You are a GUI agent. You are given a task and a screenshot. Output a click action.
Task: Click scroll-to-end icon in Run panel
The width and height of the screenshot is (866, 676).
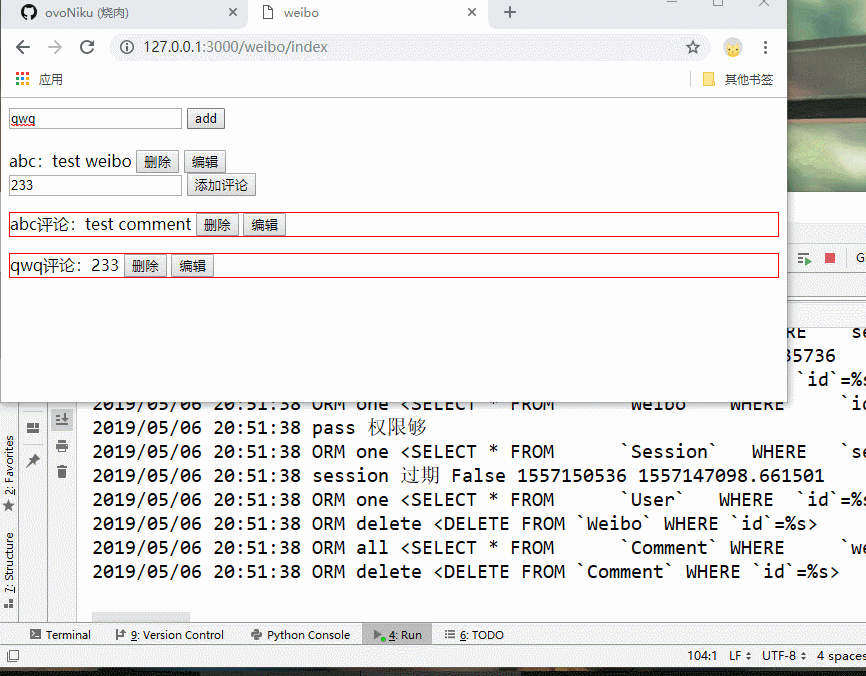62,420
